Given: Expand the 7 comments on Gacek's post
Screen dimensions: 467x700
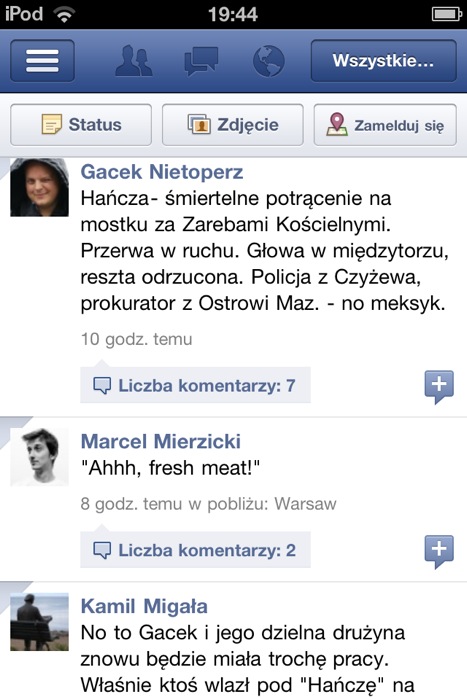Looking at the screenshot, I should click(x=195, y=385).
